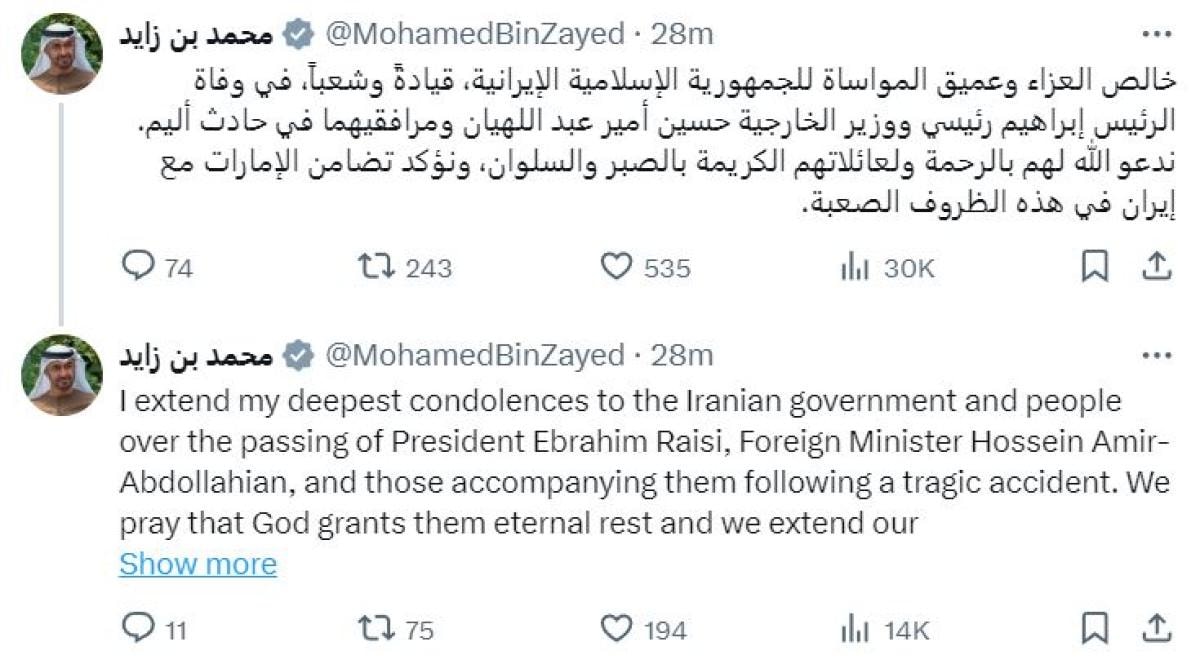Like the English tweet with 194 likes
Image resolution: width=1200 pixels, height=664 pixels.
point(617,629)
